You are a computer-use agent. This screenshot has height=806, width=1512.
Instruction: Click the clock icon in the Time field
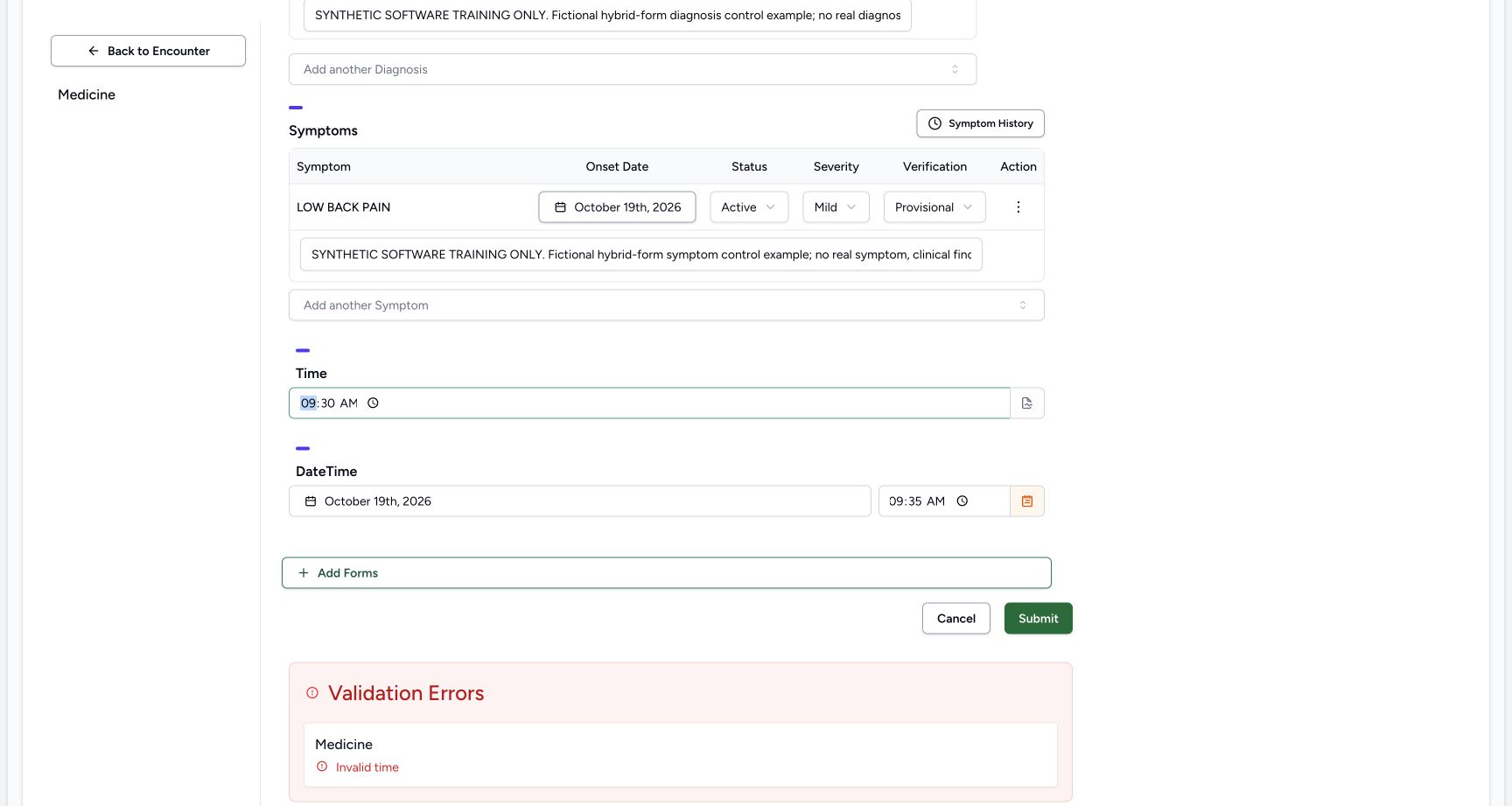point(373,403)
